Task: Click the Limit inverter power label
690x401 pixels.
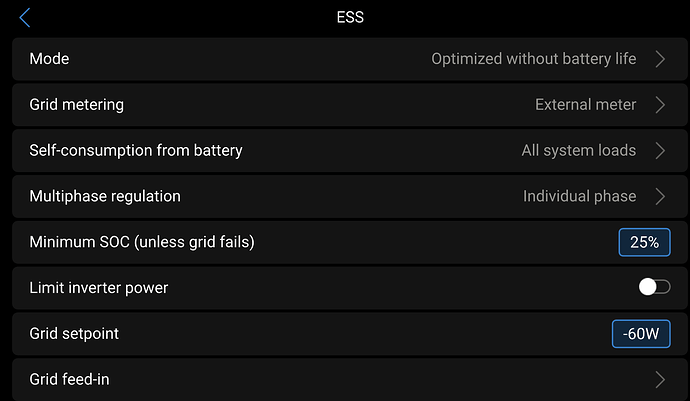Action: click(x=99, y=288)
